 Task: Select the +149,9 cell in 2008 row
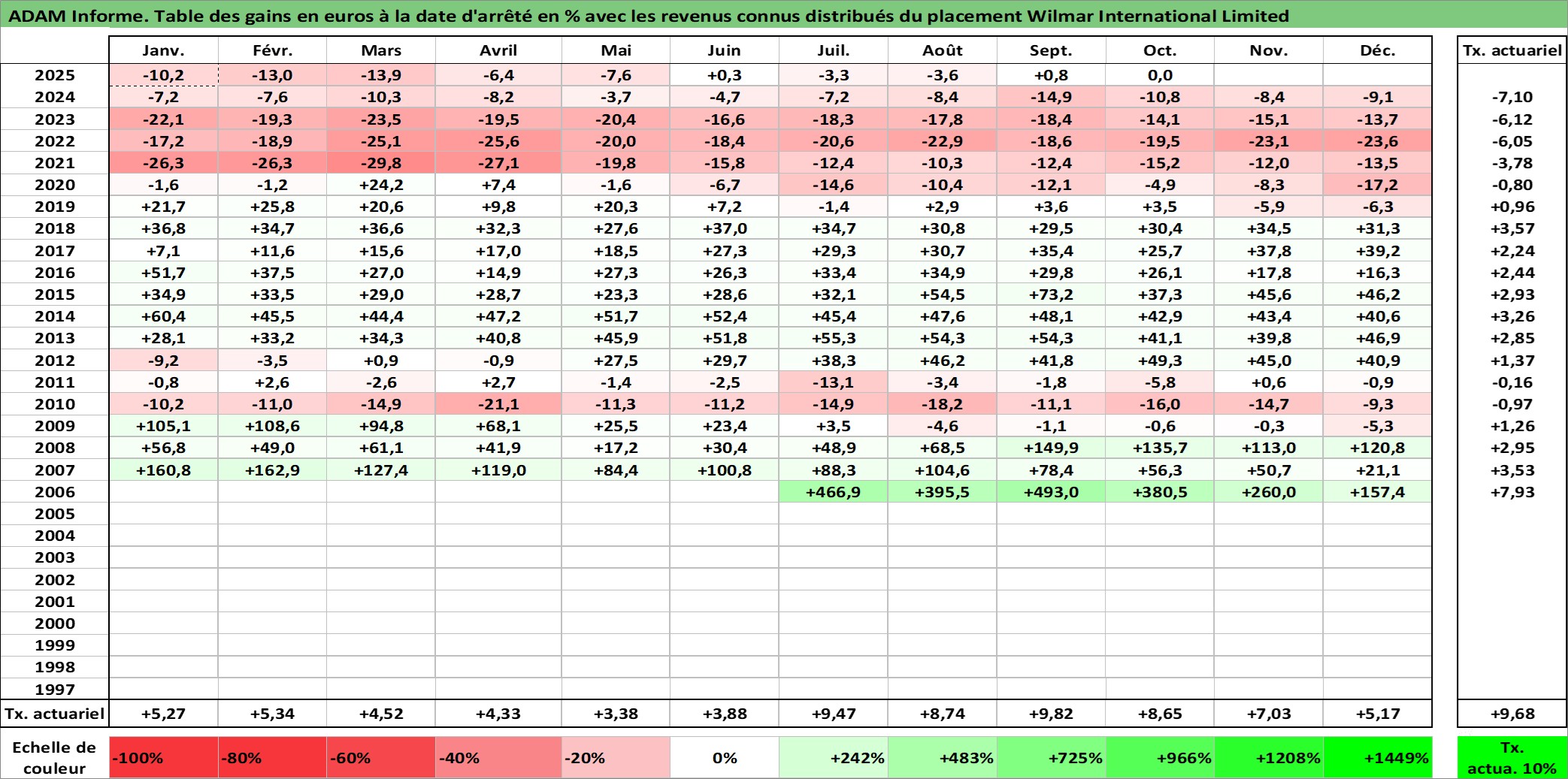pos(1051,448)
